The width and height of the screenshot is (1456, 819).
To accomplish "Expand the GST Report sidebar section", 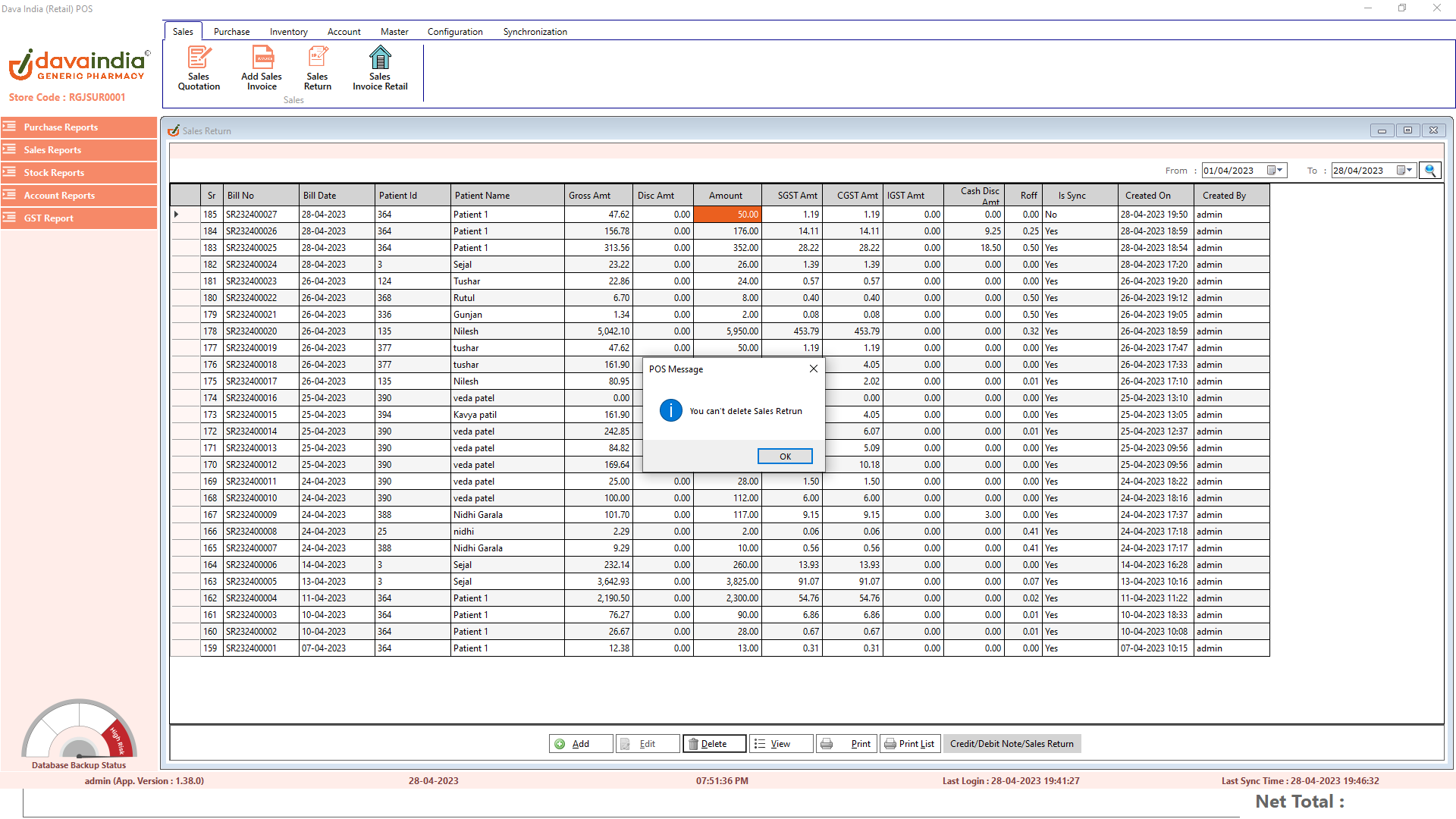I will [79, 218].
